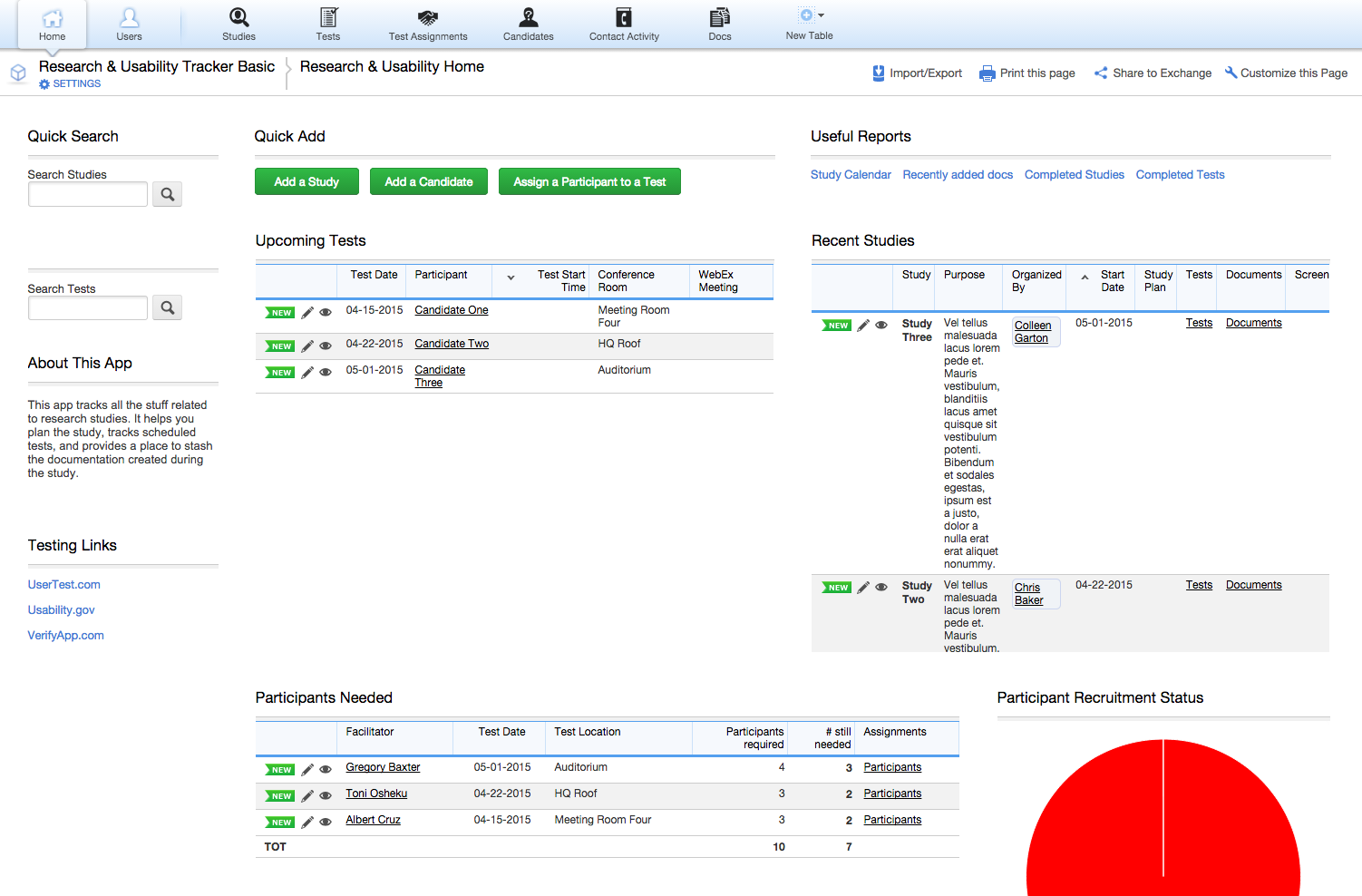Edit the Study Three record
This screenshot has height=896, width=1362.
[863, 326]
